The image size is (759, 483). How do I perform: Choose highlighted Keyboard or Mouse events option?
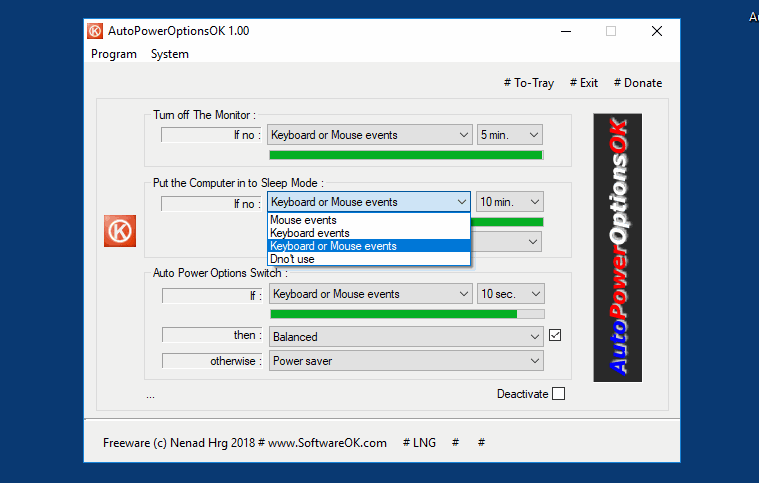pos(369,246)
